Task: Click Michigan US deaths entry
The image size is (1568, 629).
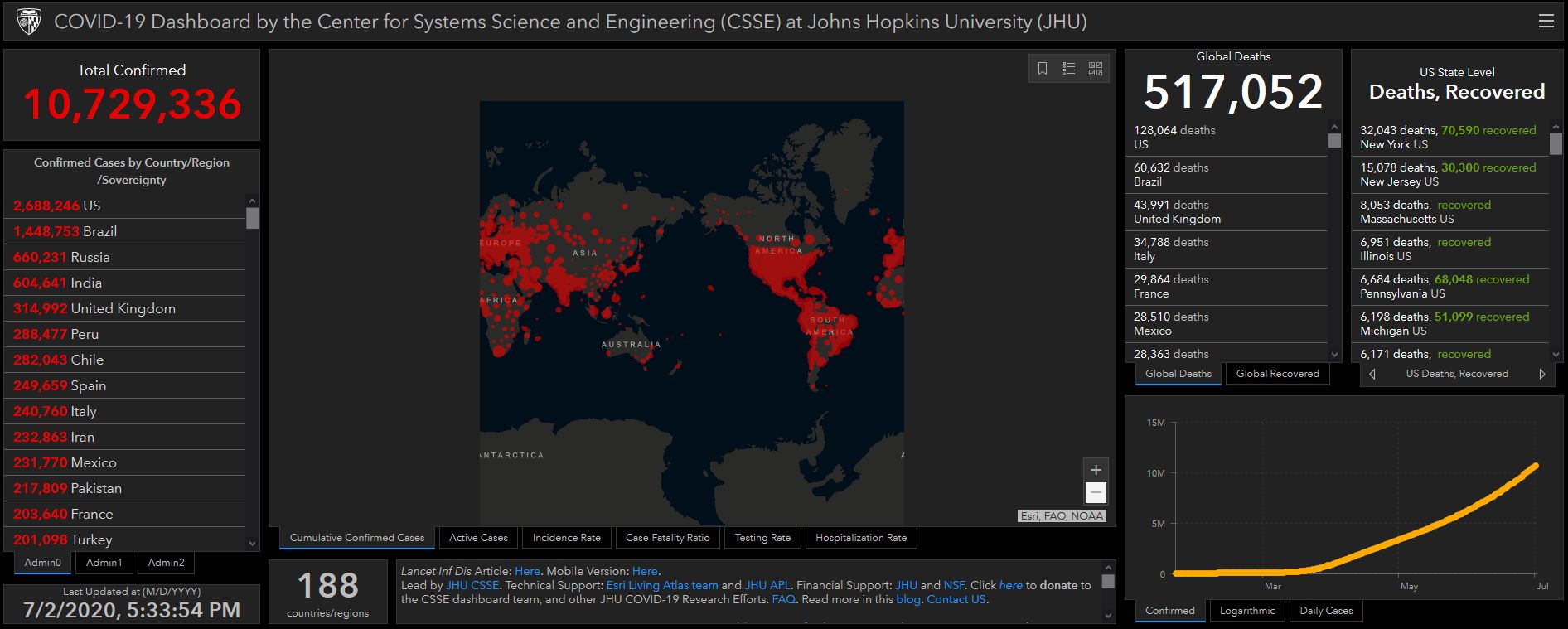Action: tap(1450, 324)
